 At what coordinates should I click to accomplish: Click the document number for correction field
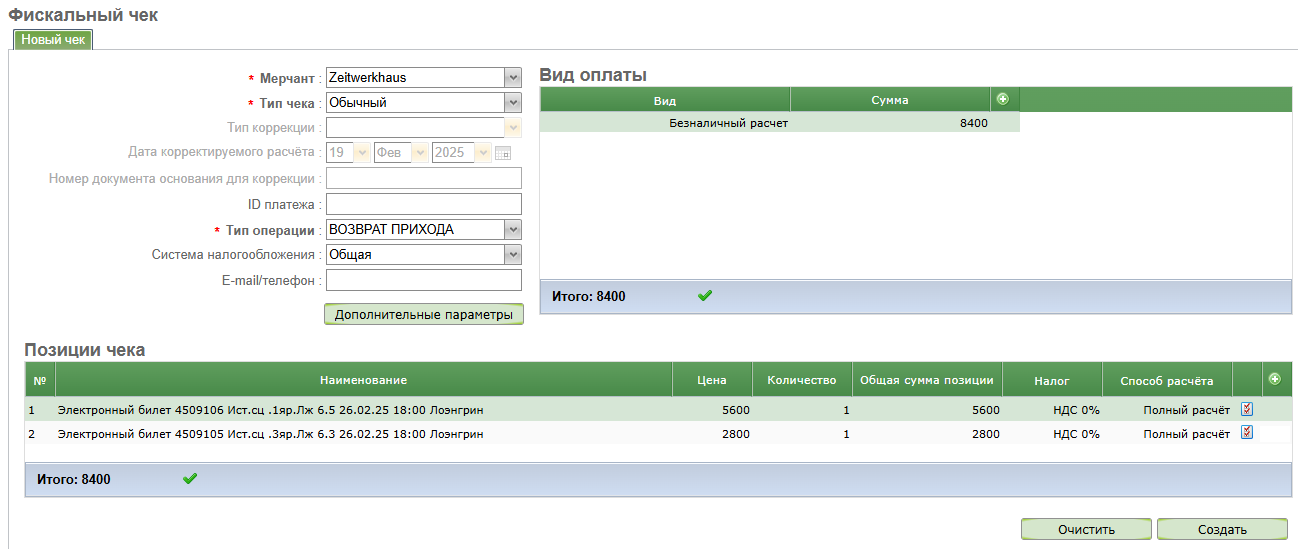(x=424, y=178)
